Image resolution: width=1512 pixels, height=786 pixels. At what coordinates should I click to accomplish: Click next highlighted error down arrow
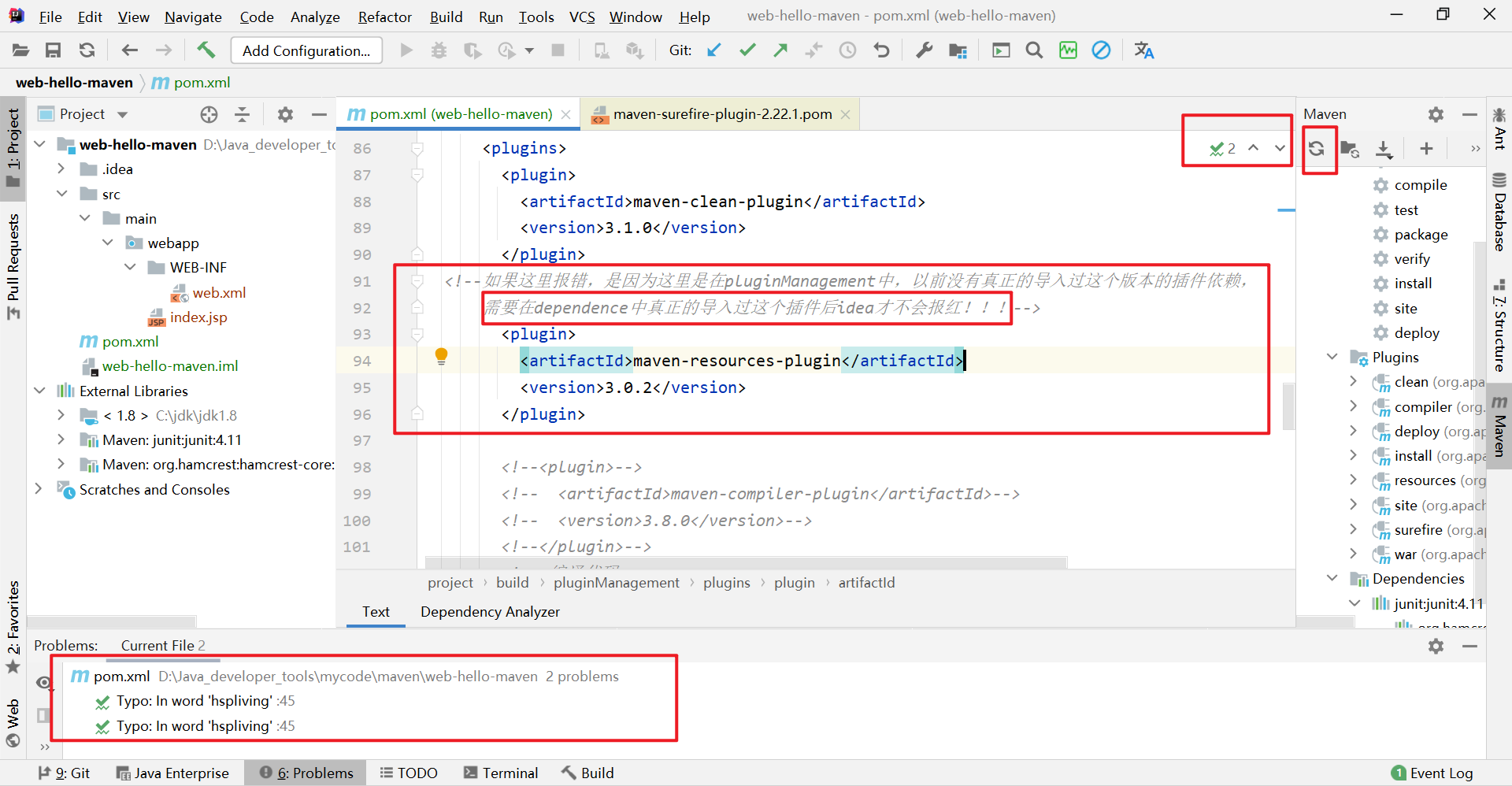click(1280, 148)
